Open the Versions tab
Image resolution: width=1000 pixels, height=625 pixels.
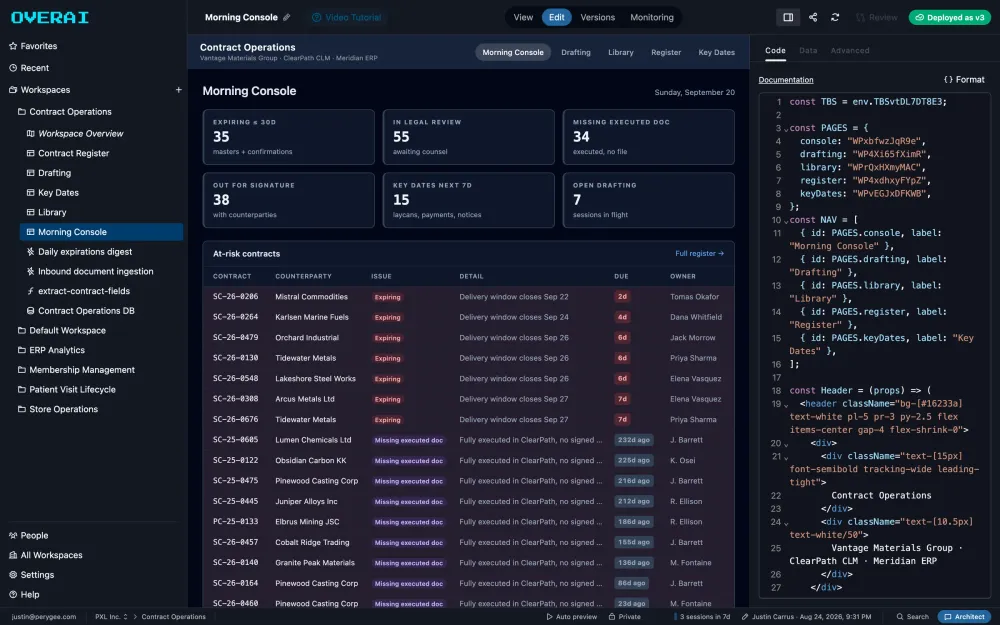coord(598,17)
